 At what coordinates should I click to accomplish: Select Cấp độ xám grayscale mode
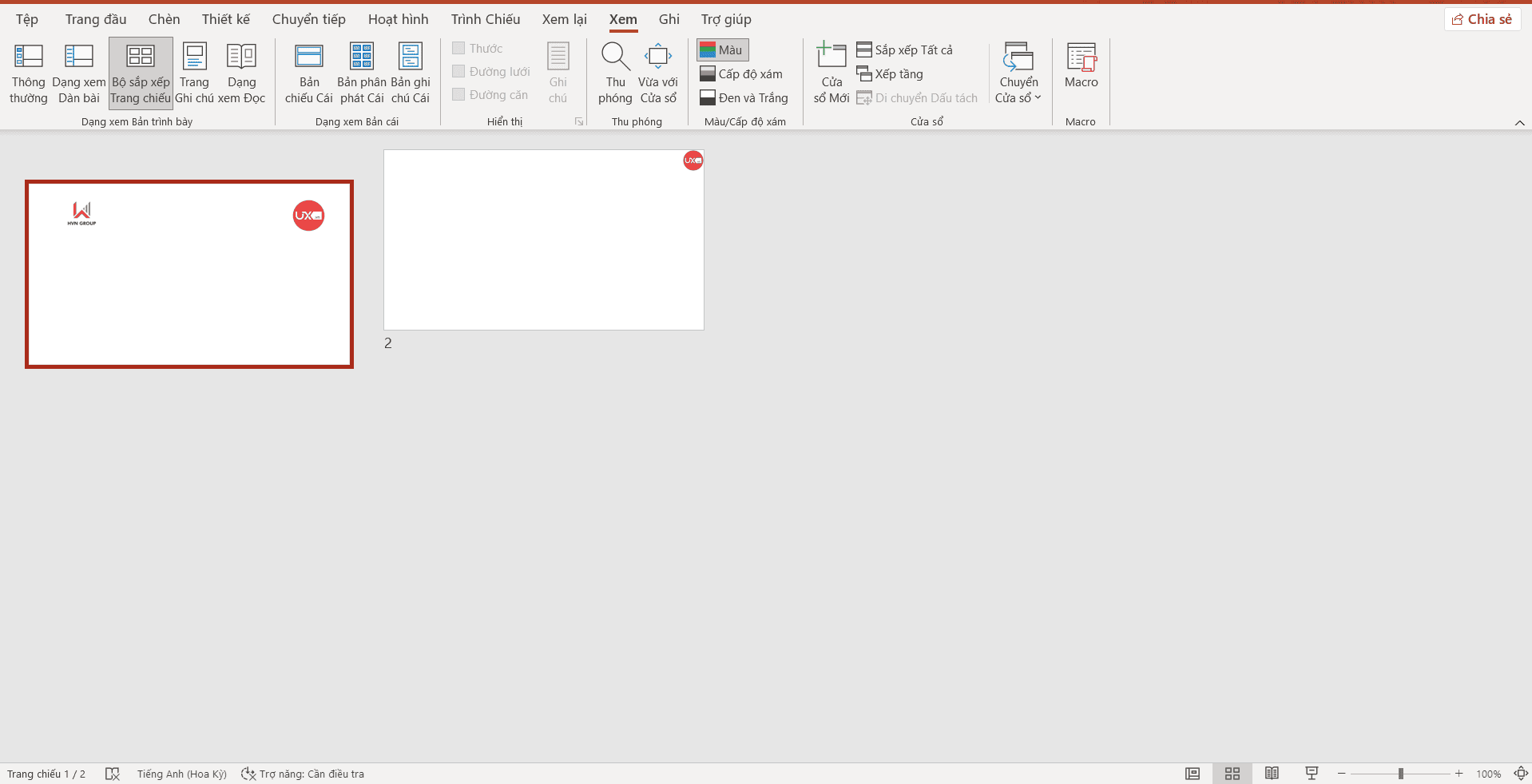coord(741,74)
